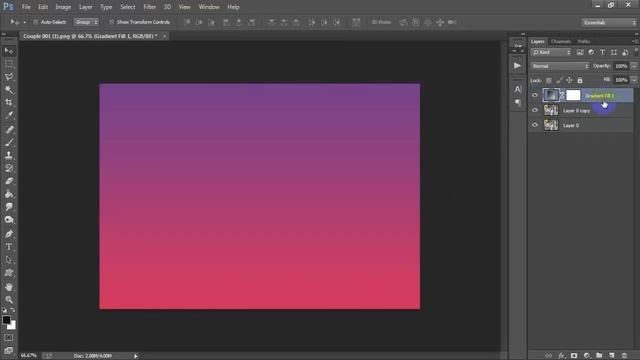Select the Eraser tool
Image resolution: width=640 pixels, height=360 pixels.
click(9, 181)
